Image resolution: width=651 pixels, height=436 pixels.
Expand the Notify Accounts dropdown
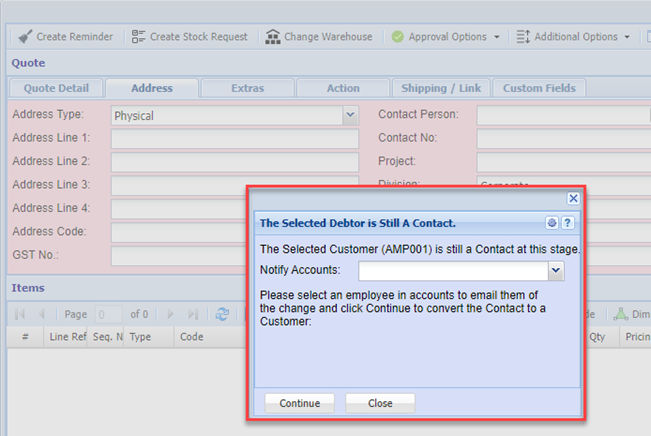click(x=556, y=270)
